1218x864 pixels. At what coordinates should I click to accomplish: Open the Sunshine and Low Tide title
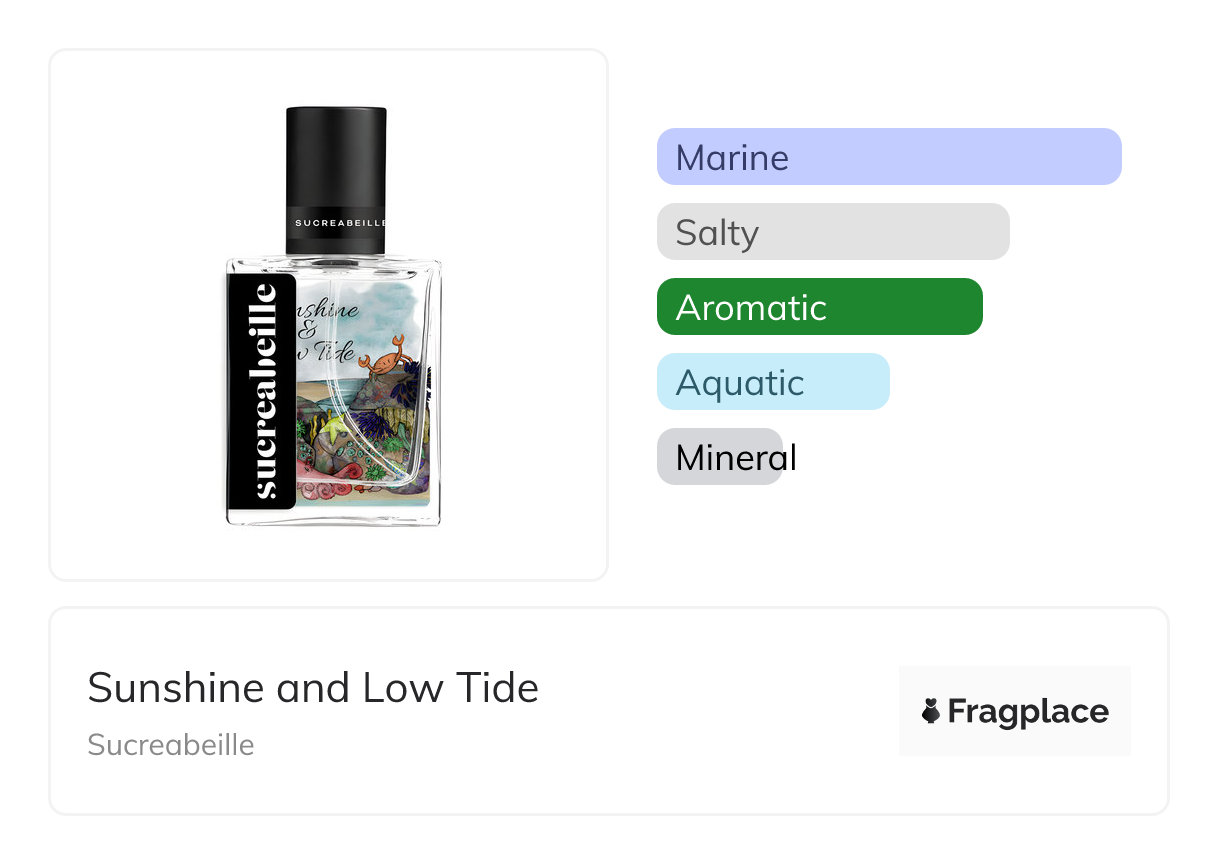(x=313, y=688)
